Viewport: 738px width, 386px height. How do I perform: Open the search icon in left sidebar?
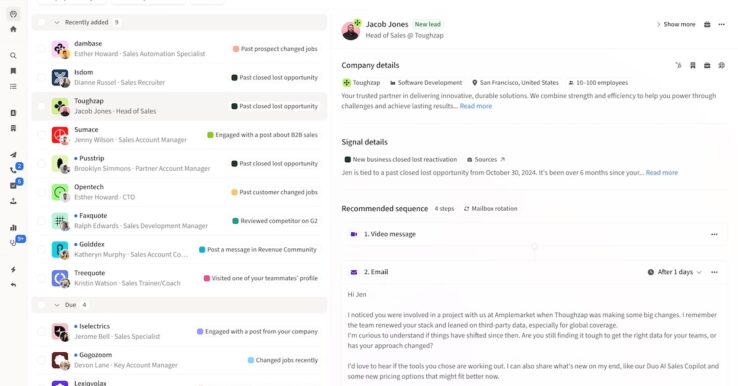(x=13, y=56)
